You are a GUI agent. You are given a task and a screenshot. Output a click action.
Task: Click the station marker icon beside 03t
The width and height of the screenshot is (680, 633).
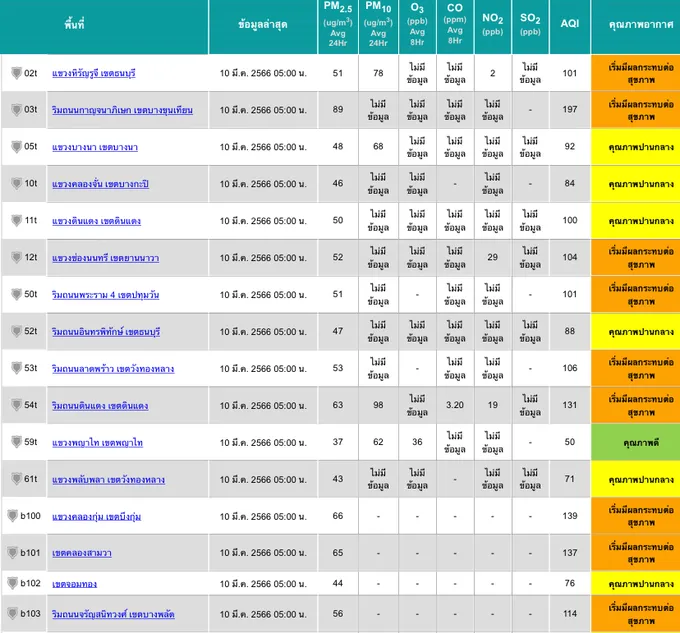16,110
